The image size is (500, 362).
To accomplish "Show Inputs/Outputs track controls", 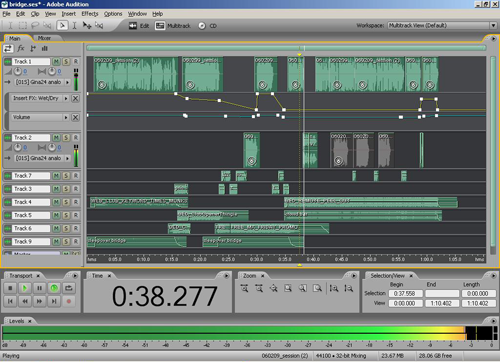I will (x=8, y=49).
